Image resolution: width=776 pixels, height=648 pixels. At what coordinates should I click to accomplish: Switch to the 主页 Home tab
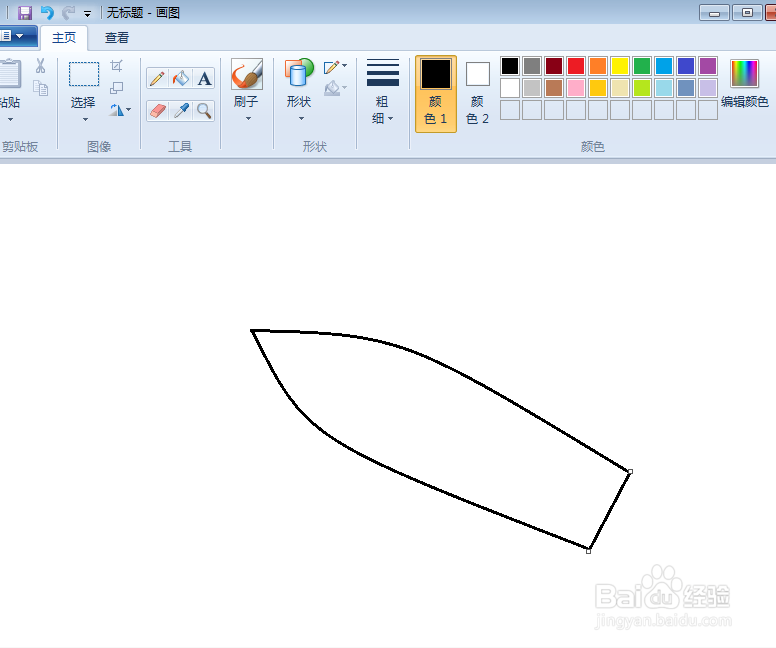(x=64, y=38)
